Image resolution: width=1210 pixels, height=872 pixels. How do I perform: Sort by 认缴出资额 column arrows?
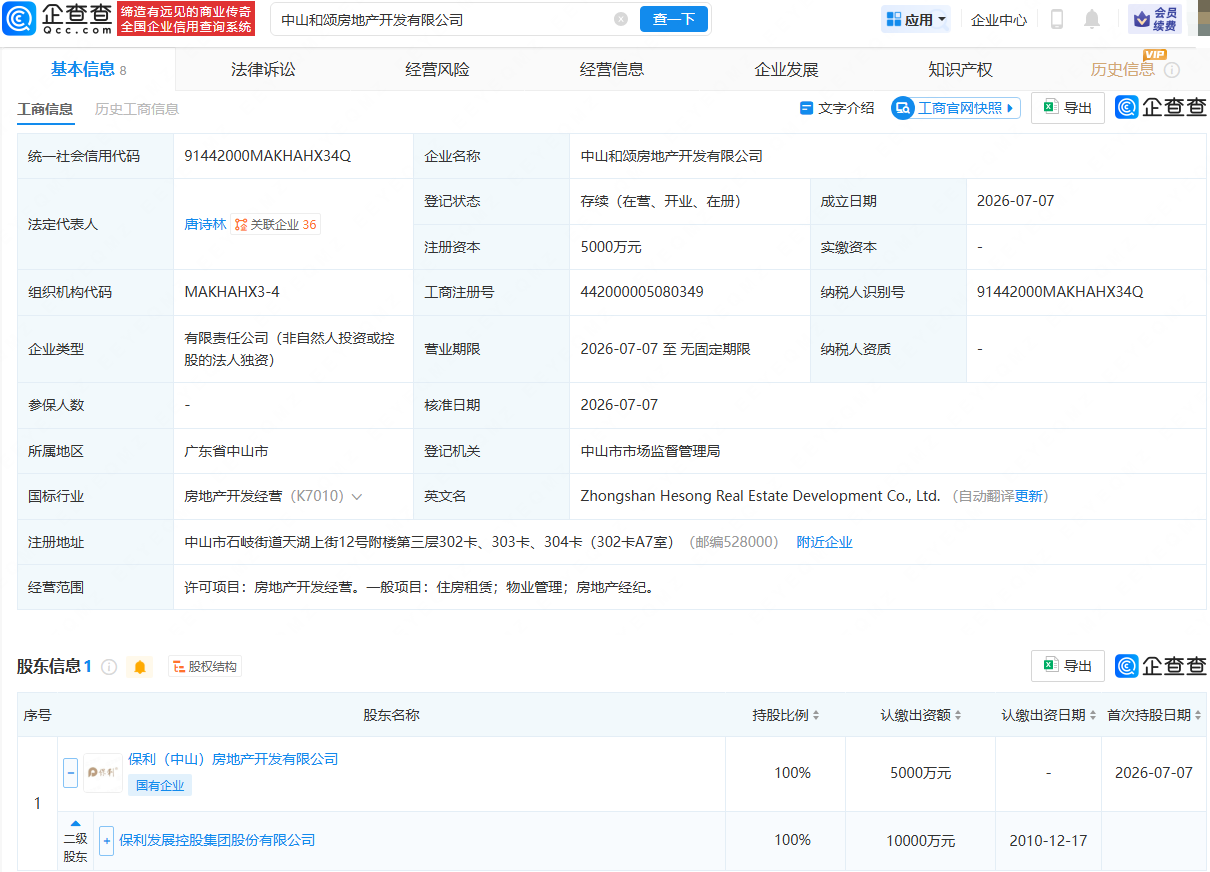click(958, 716)
